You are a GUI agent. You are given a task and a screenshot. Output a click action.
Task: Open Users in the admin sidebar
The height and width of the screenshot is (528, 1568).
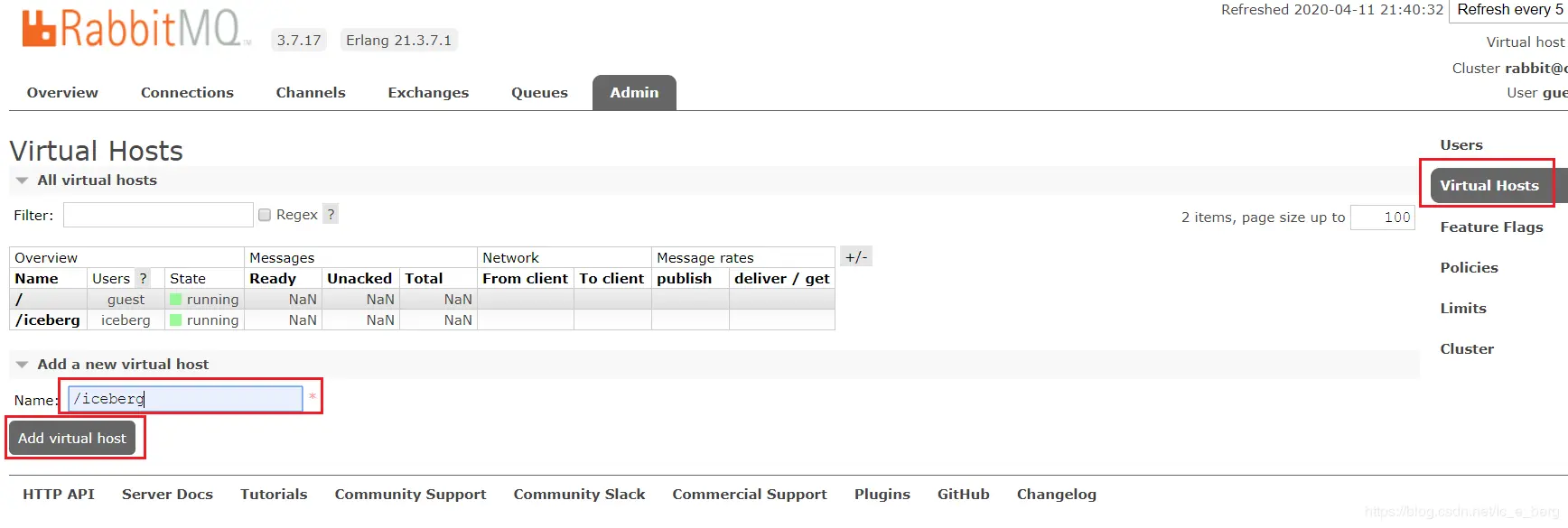[x=1461, y=145]
